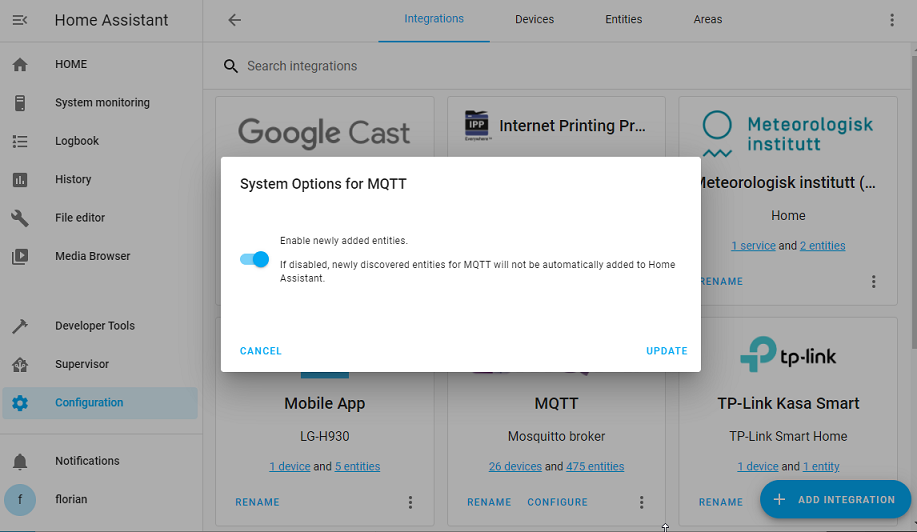
Task: Open Home in the sidebar
Action: click(x=100, y=64)
